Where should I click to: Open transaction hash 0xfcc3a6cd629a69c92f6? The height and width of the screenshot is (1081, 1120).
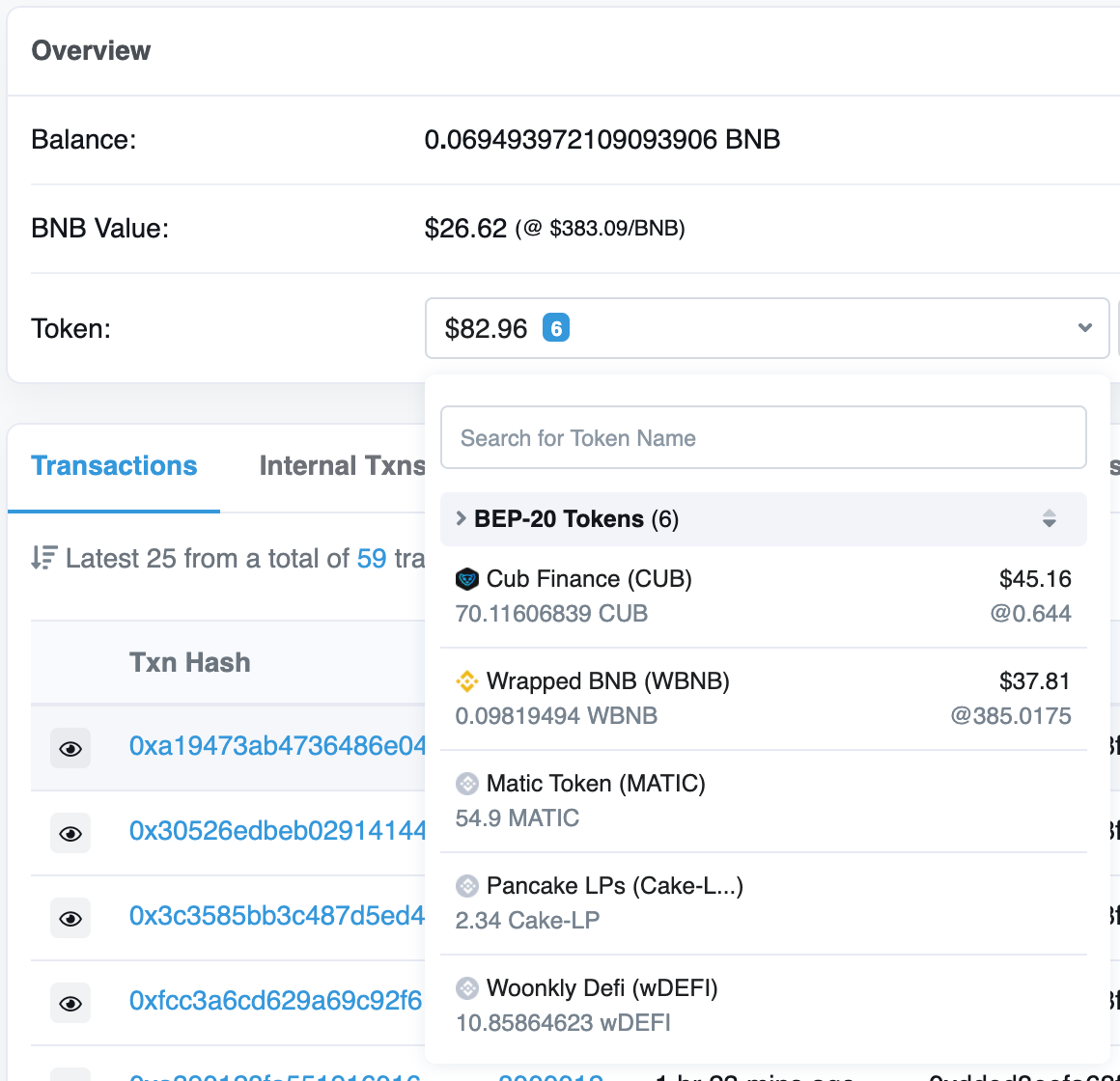click(x=276, y=1001)
